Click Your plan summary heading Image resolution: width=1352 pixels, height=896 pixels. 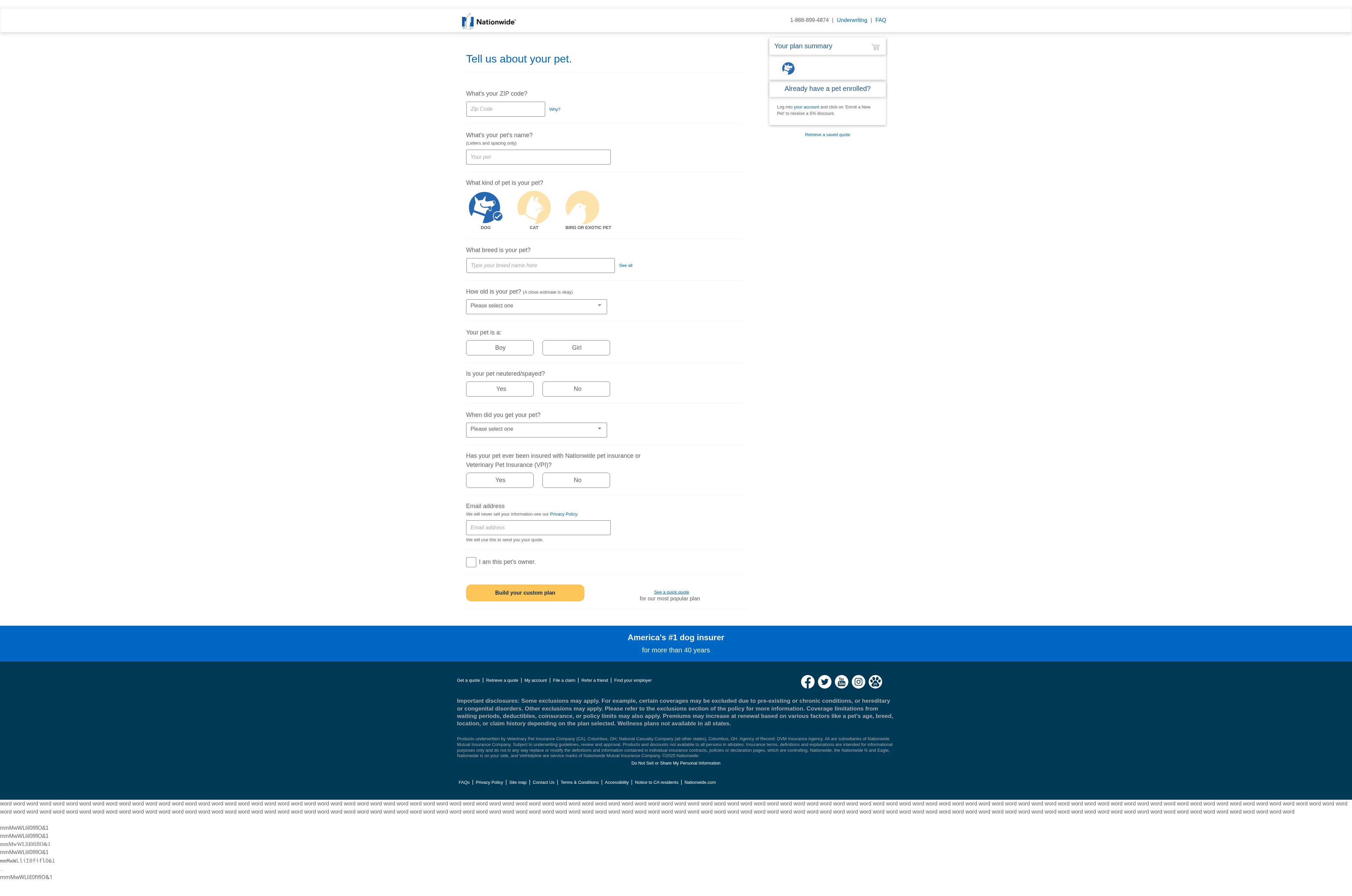click(x=803, y=46)
